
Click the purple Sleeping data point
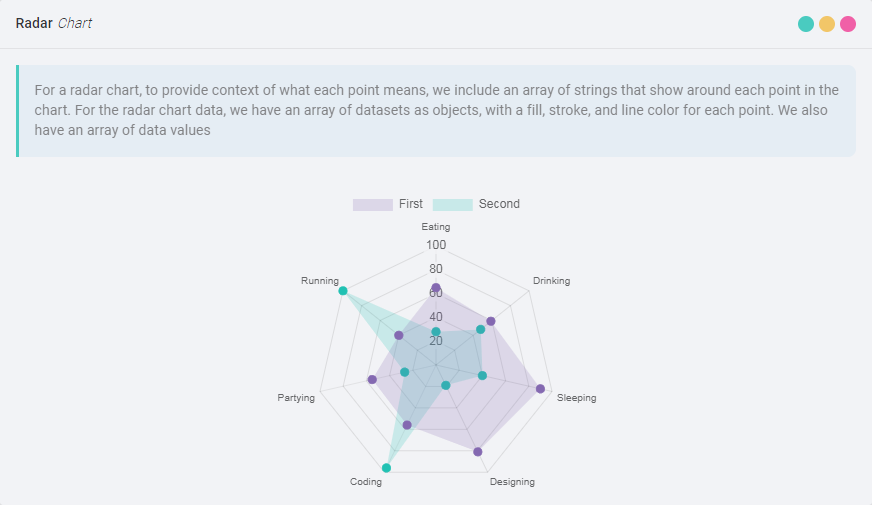pyautogui.click(x=541, y=389)
